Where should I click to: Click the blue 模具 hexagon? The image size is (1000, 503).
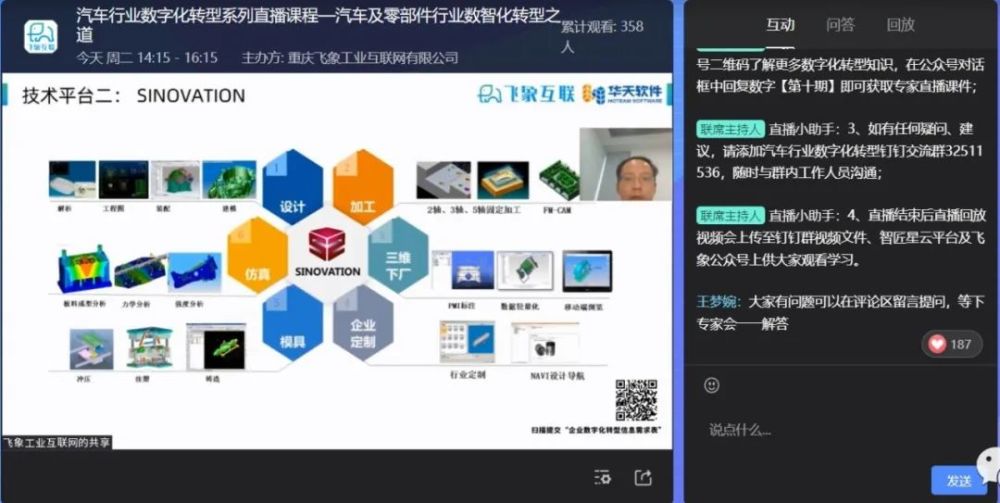[293, 322]
